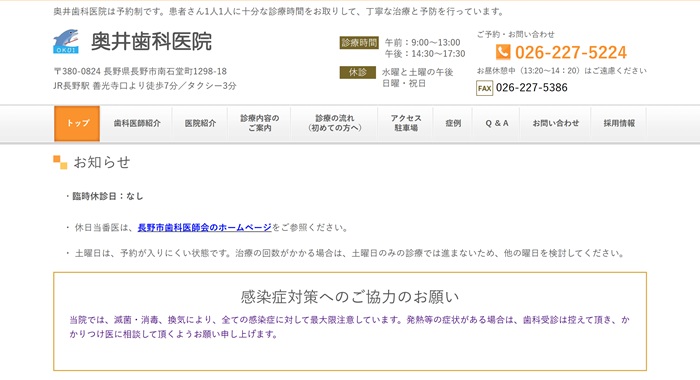
Task: Click the FAX icon badge
Action: click(484, 88)
